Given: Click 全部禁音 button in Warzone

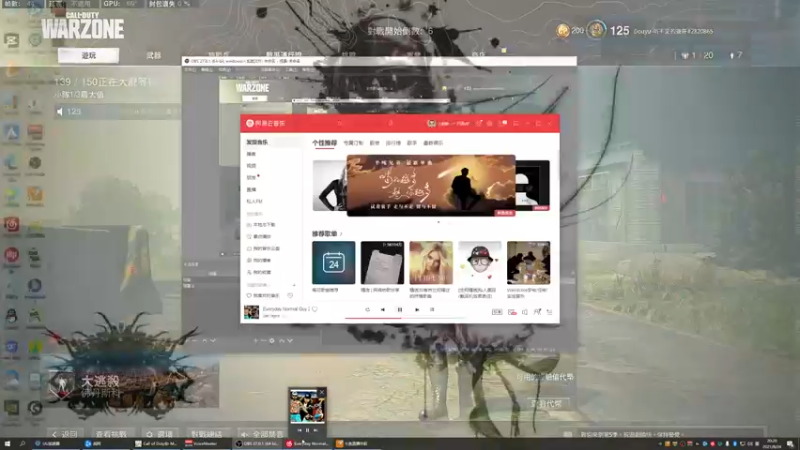Looking at the screenshot, I should click(261, 434).
